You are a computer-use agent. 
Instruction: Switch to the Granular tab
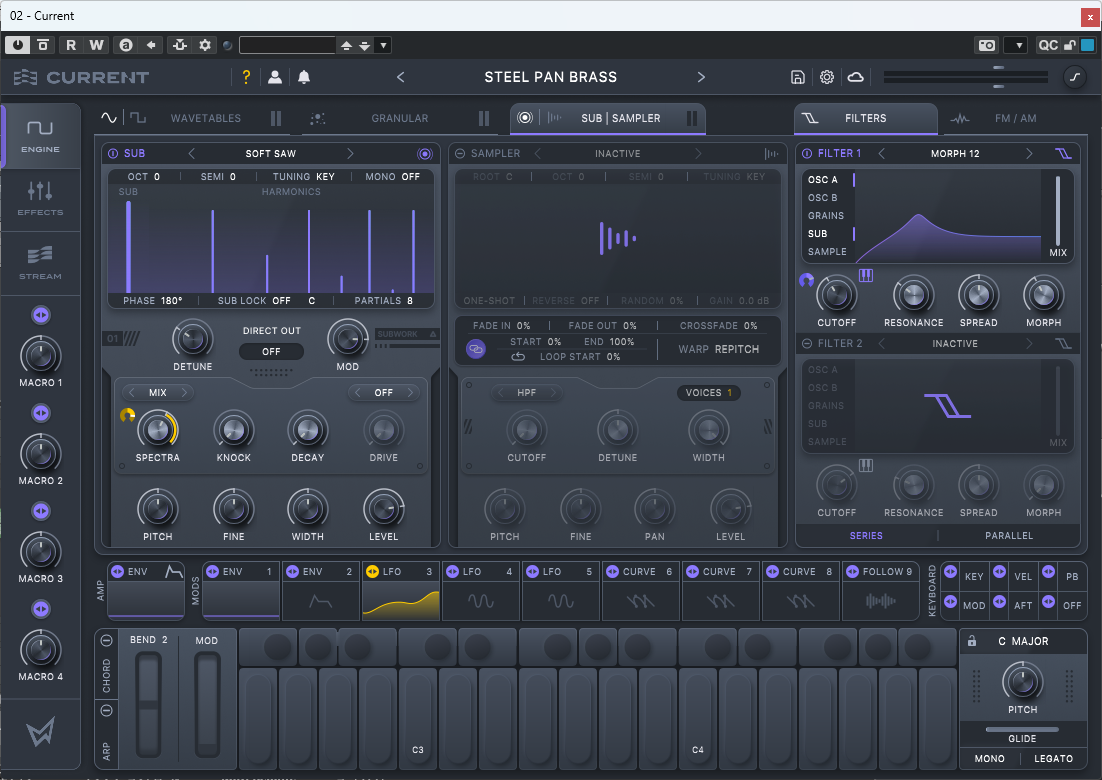coord(400,118)
